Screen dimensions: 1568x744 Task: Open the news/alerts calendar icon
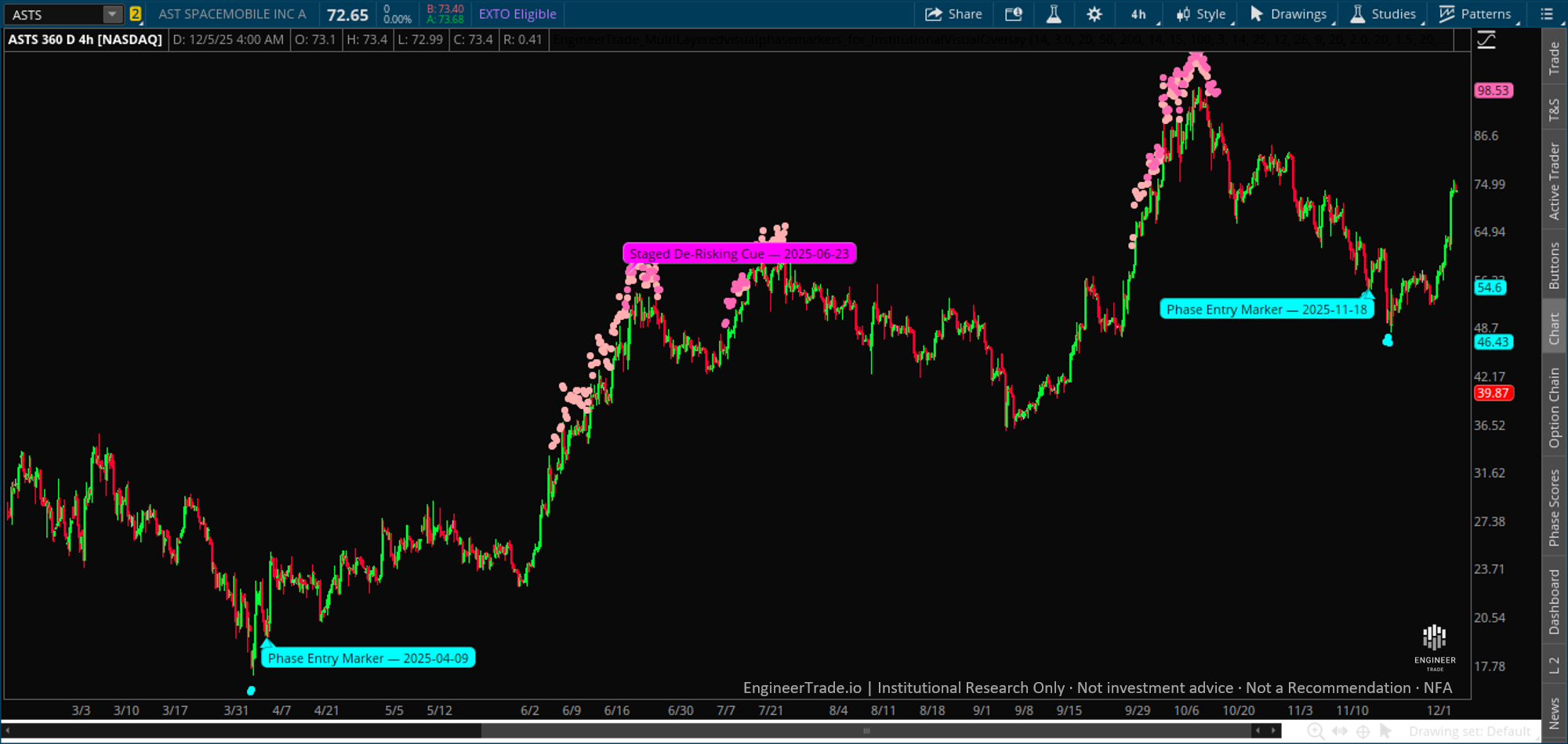[1014, 14]
